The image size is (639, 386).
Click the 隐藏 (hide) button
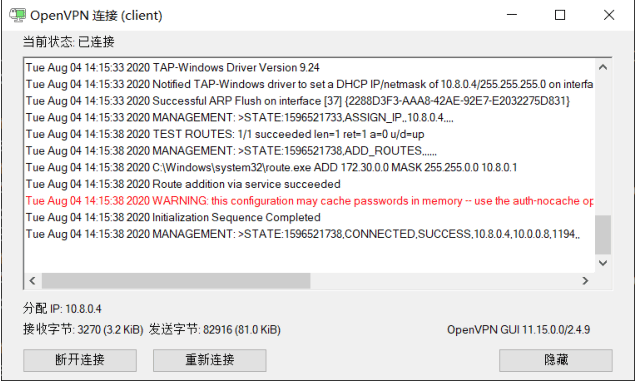click(555, 360)
